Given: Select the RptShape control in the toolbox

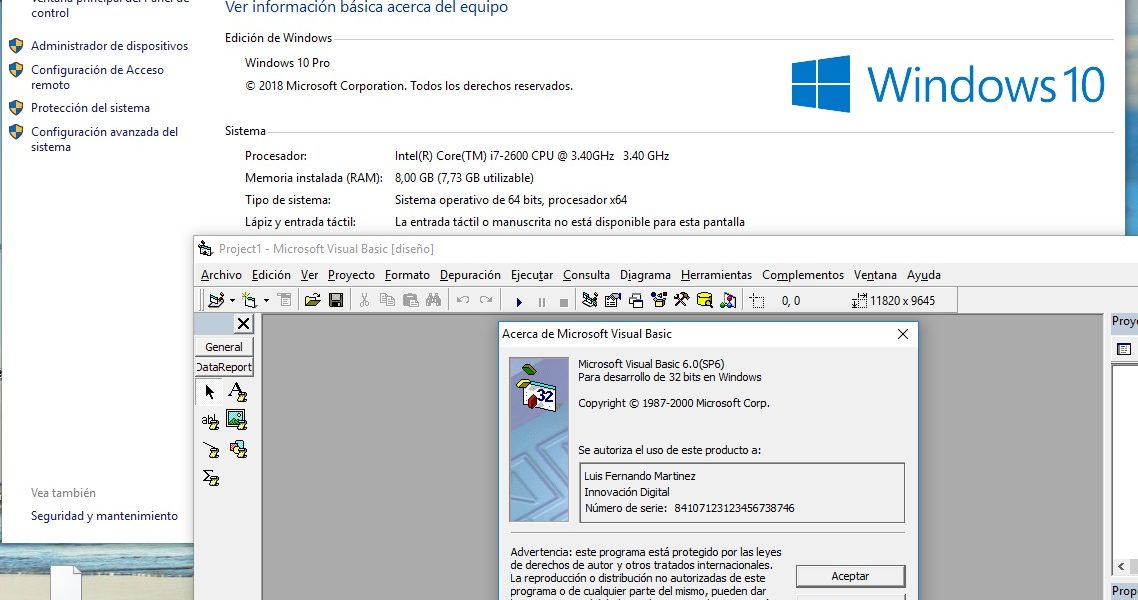Looking at the screenshot, I should pos(237,450).
